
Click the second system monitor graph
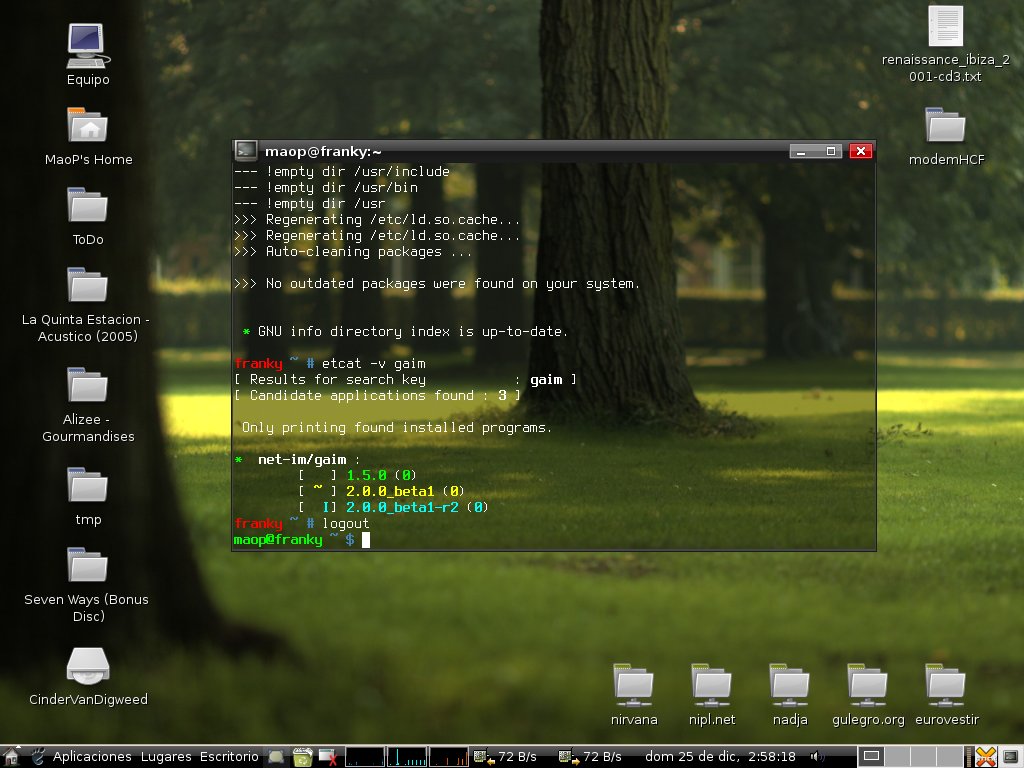pos(407,757)
